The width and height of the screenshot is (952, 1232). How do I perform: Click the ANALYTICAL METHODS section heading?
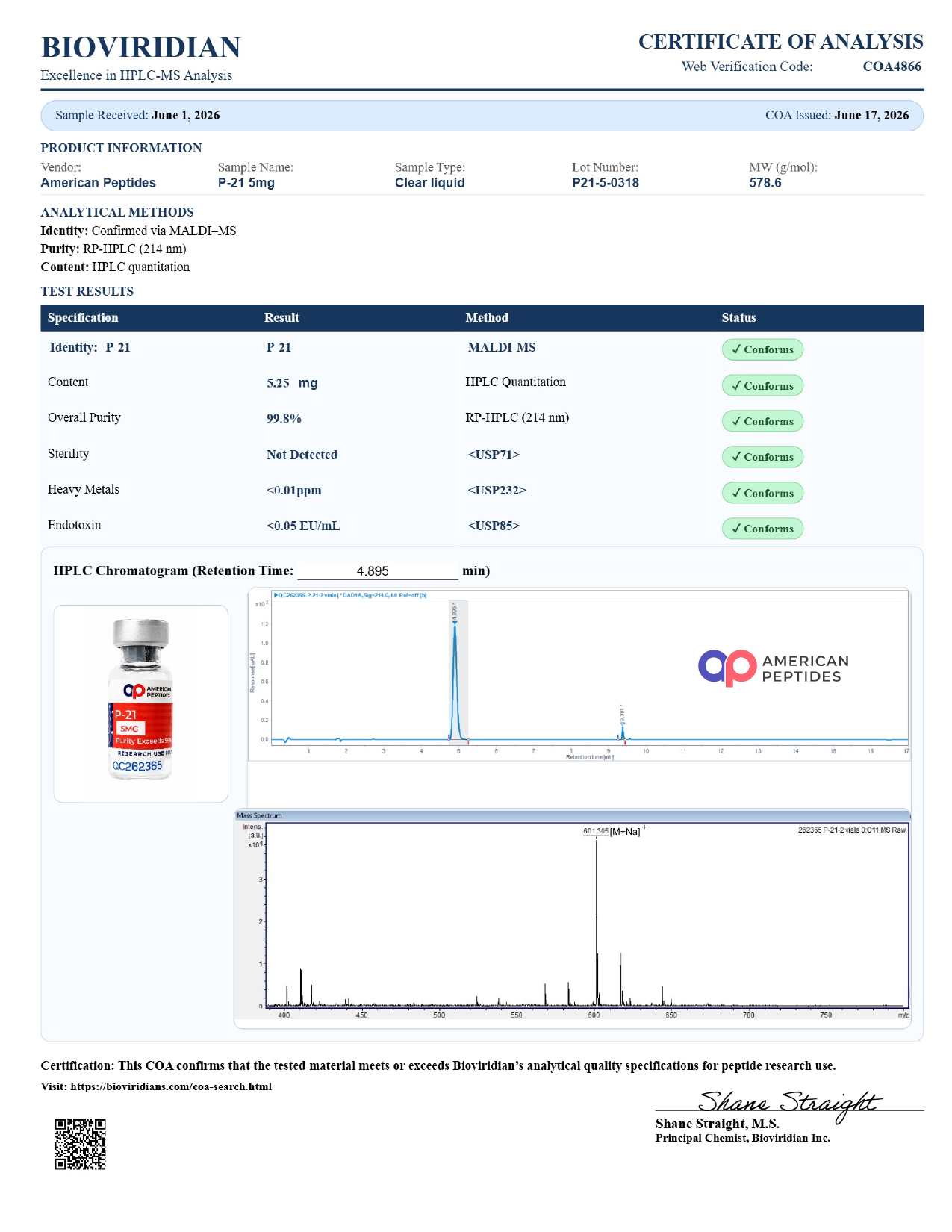pyautogui.click(x=117, y=212)
